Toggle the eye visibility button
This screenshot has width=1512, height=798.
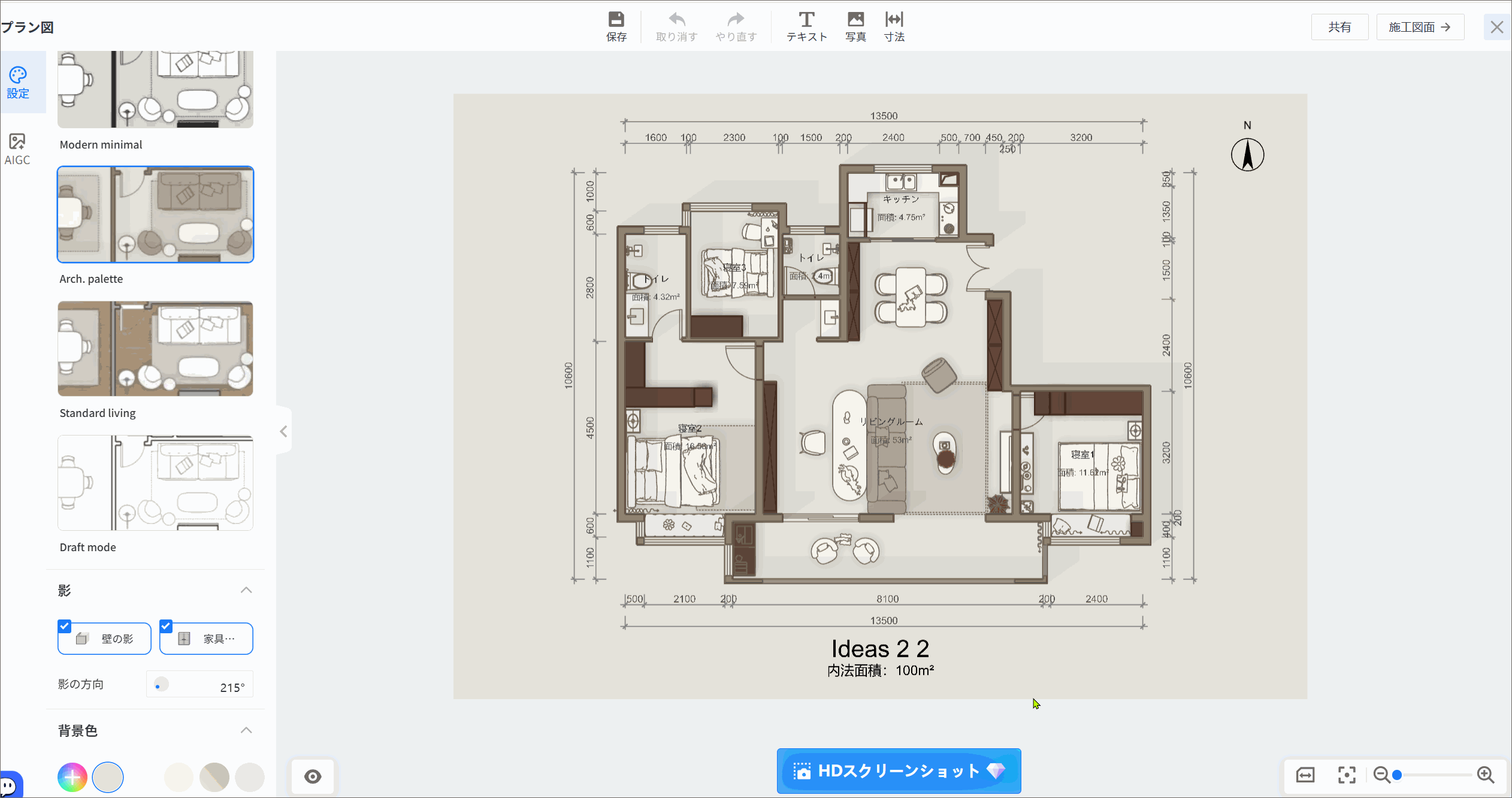(313, 776)
